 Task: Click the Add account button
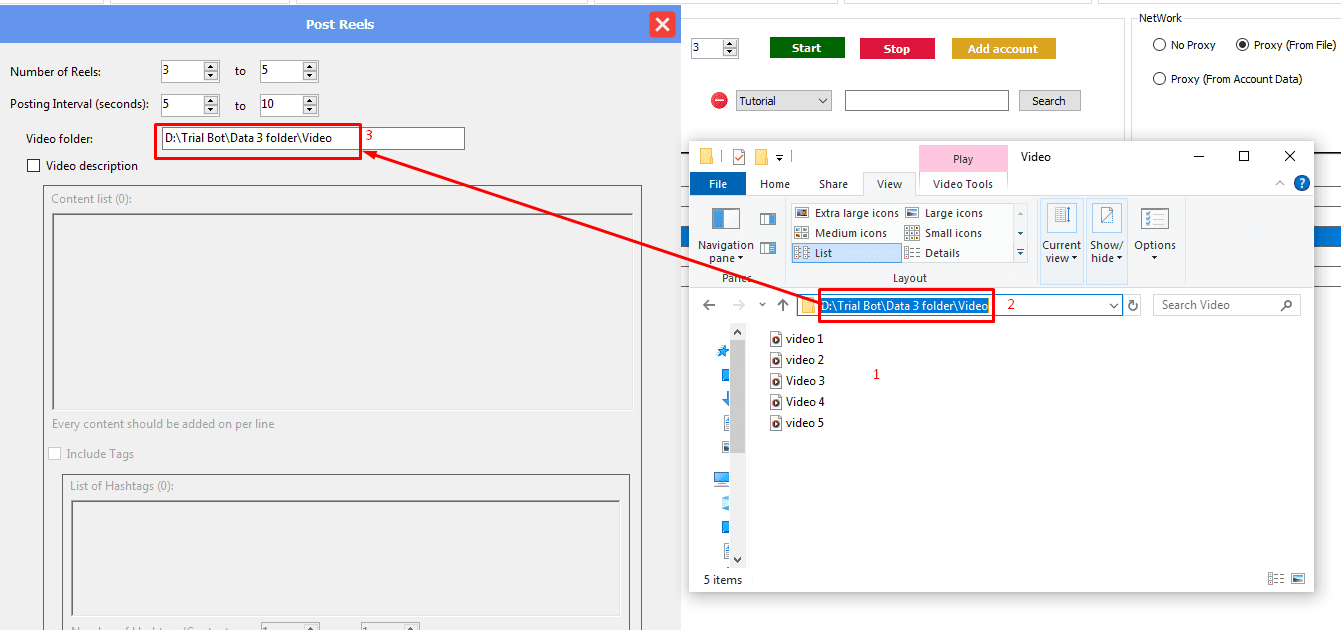[1003, 48]
